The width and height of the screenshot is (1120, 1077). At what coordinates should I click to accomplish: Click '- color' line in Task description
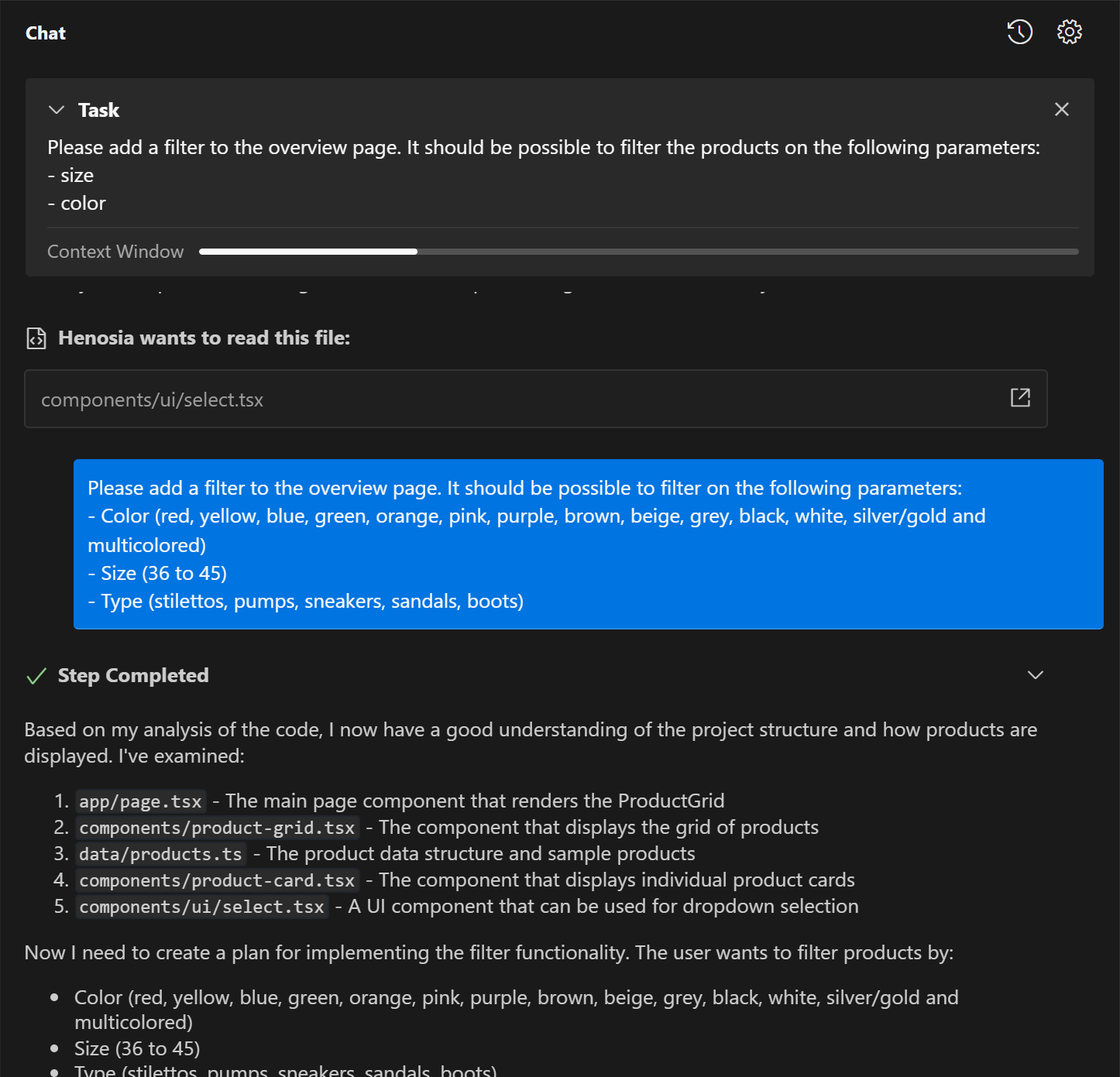(77, 204)
